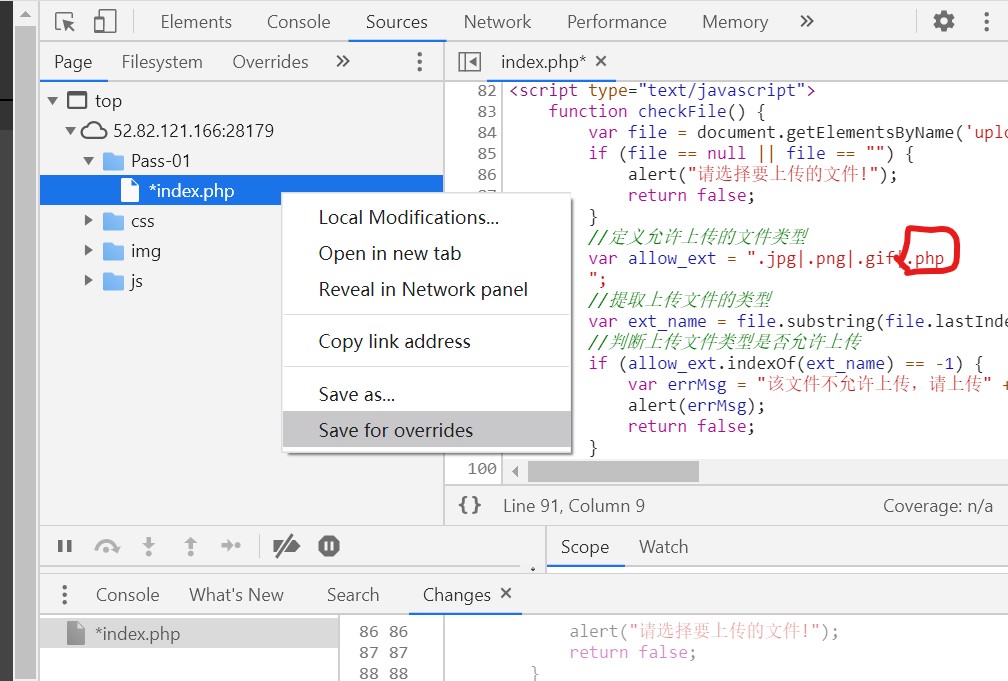
Task: Choose Local Modifications... menu item
Action: (427, 217)
